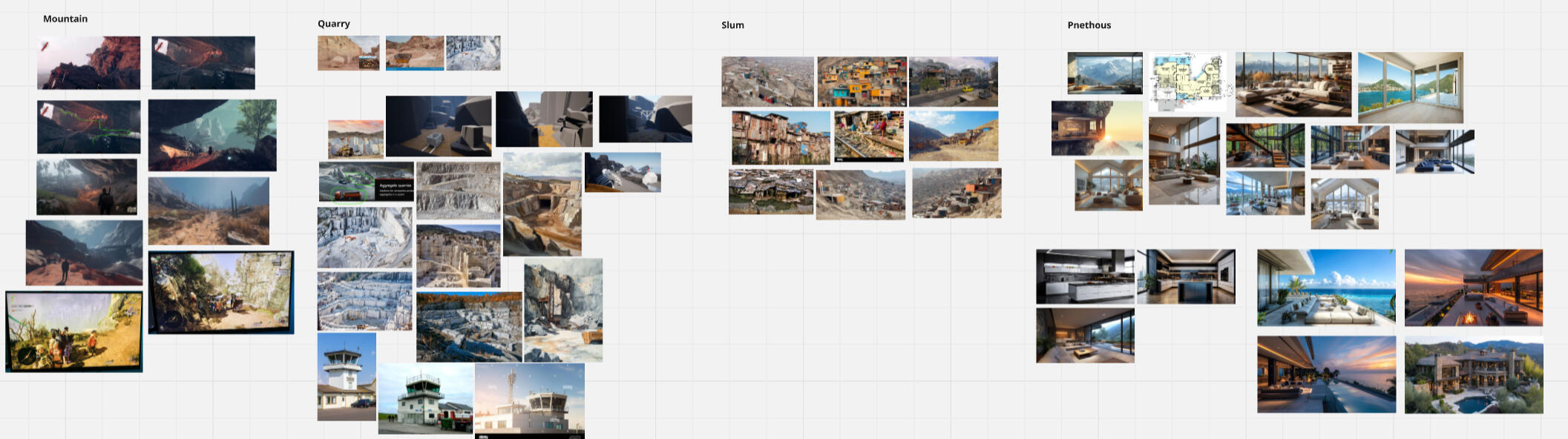Select the quarry photo with autumn trees
1568x439 pixels.
click(469, 326)
